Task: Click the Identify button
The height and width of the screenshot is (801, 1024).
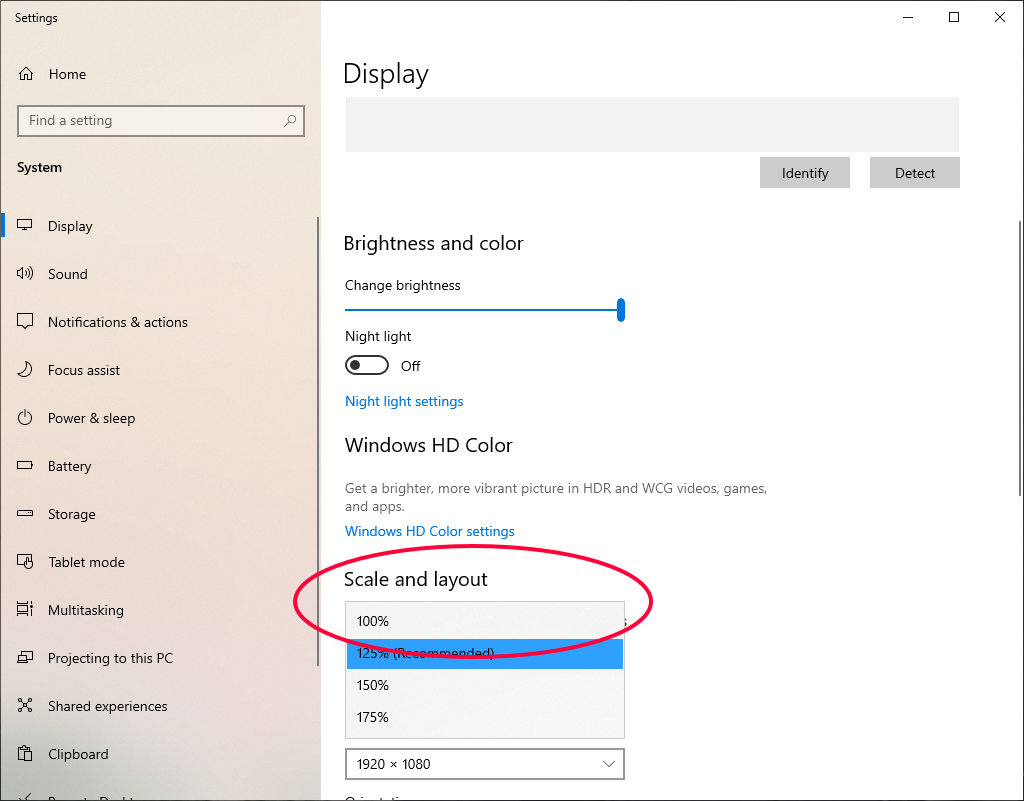Action: (805, 173)
